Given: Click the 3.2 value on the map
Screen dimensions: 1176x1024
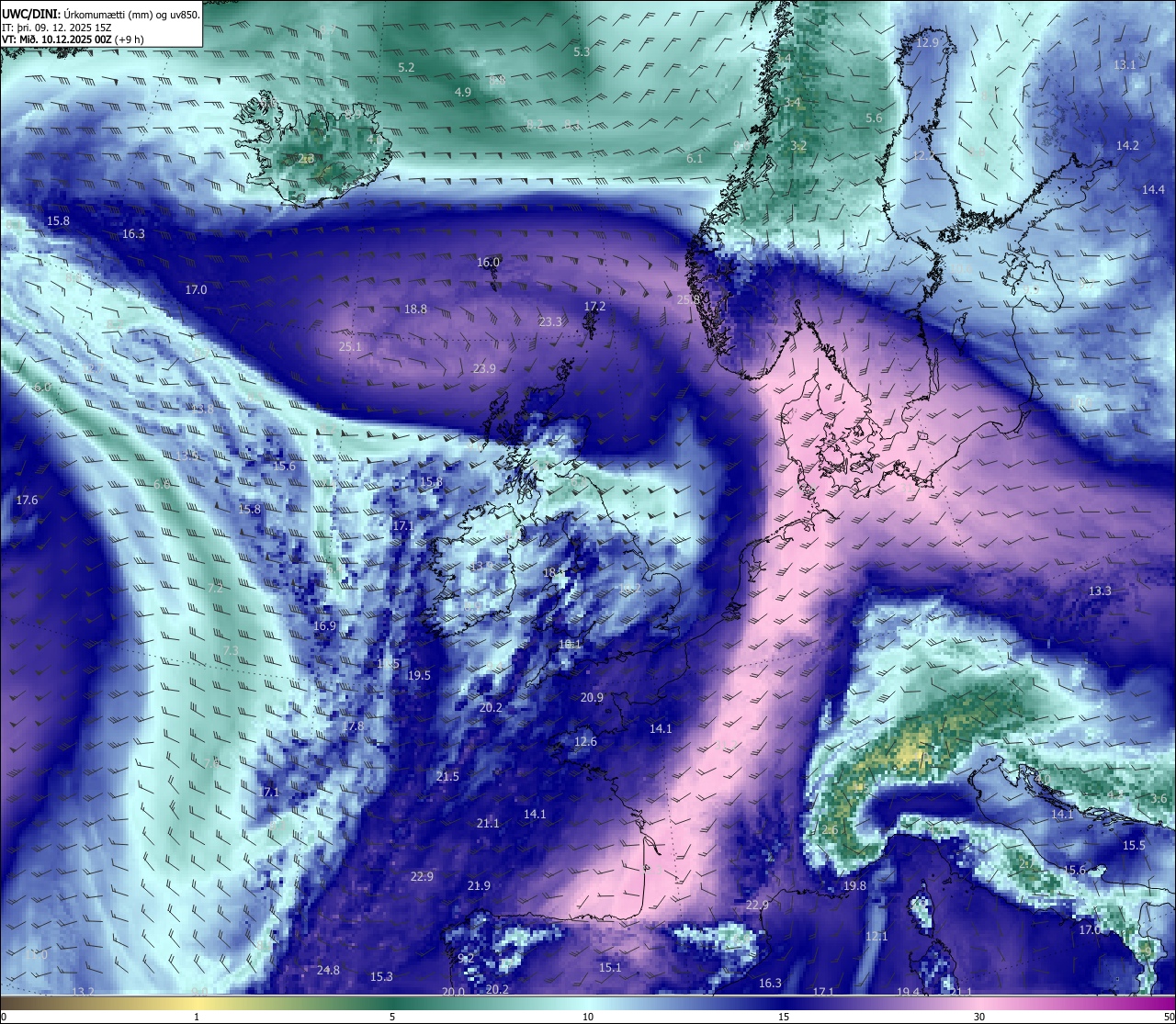Looking at the screenshot, I should pos(798,146).
